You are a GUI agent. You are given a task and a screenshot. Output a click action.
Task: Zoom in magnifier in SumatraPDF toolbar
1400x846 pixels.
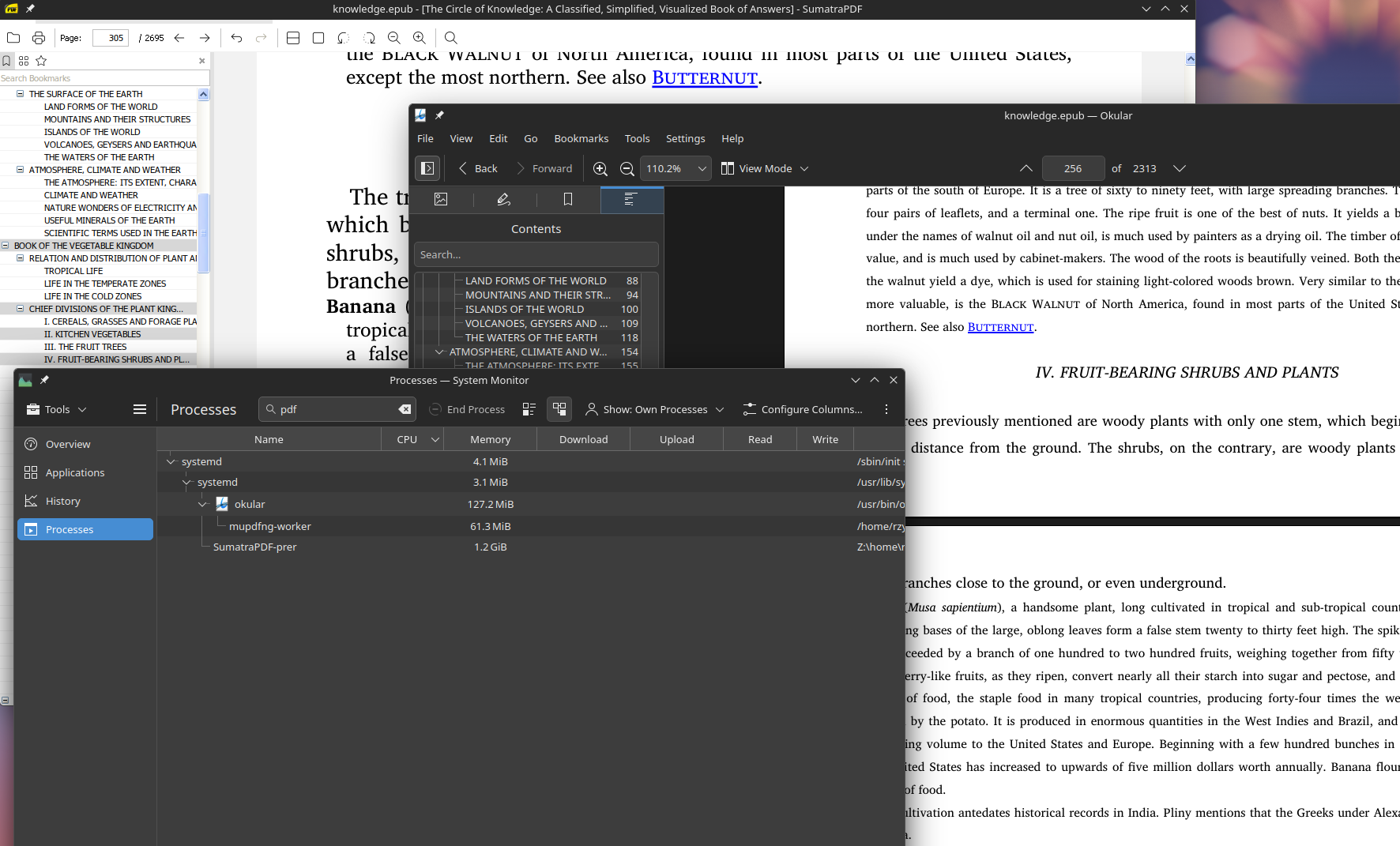pyautogui.click(x=420, y=38)
